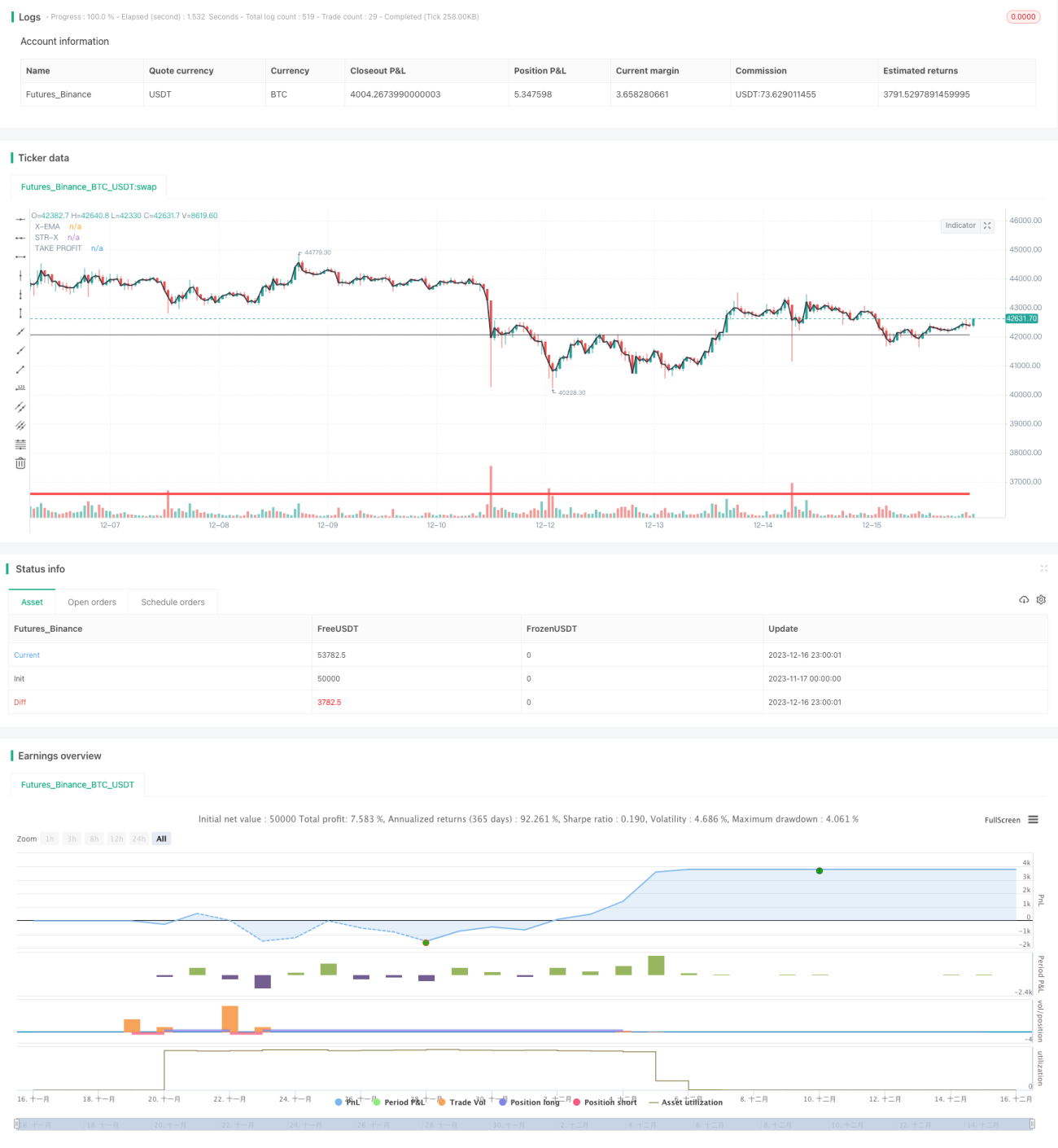This screenshot has height=1148, width=1058.
Task: Select the price line 123 drawing tool
Action: 20,388
